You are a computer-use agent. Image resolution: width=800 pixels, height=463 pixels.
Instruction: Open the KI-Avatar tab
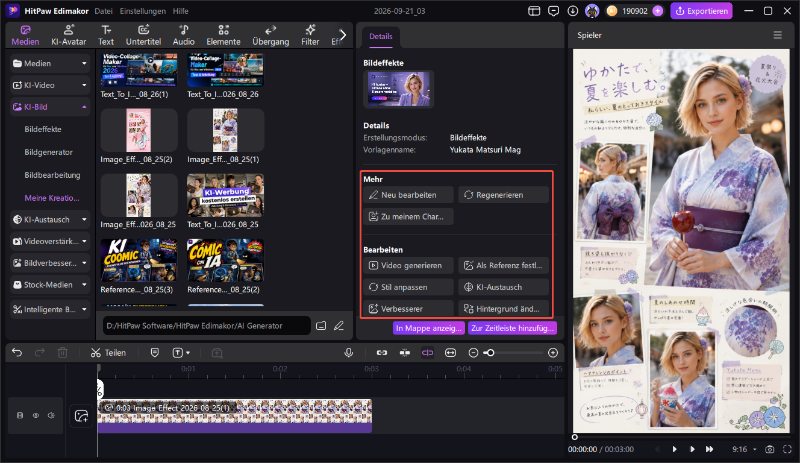click(68, 35)
